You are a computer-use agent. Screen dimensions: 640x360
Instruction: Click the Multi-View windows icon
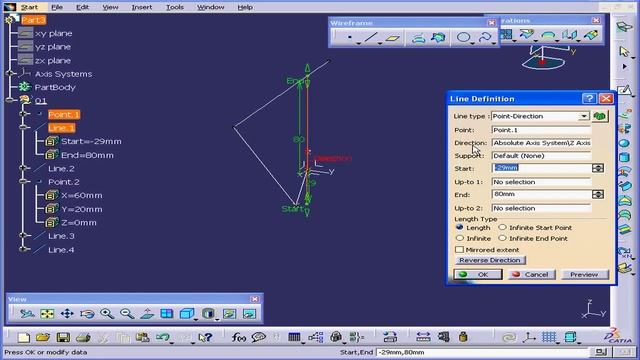pyautogui.click(x=167, y=313)
